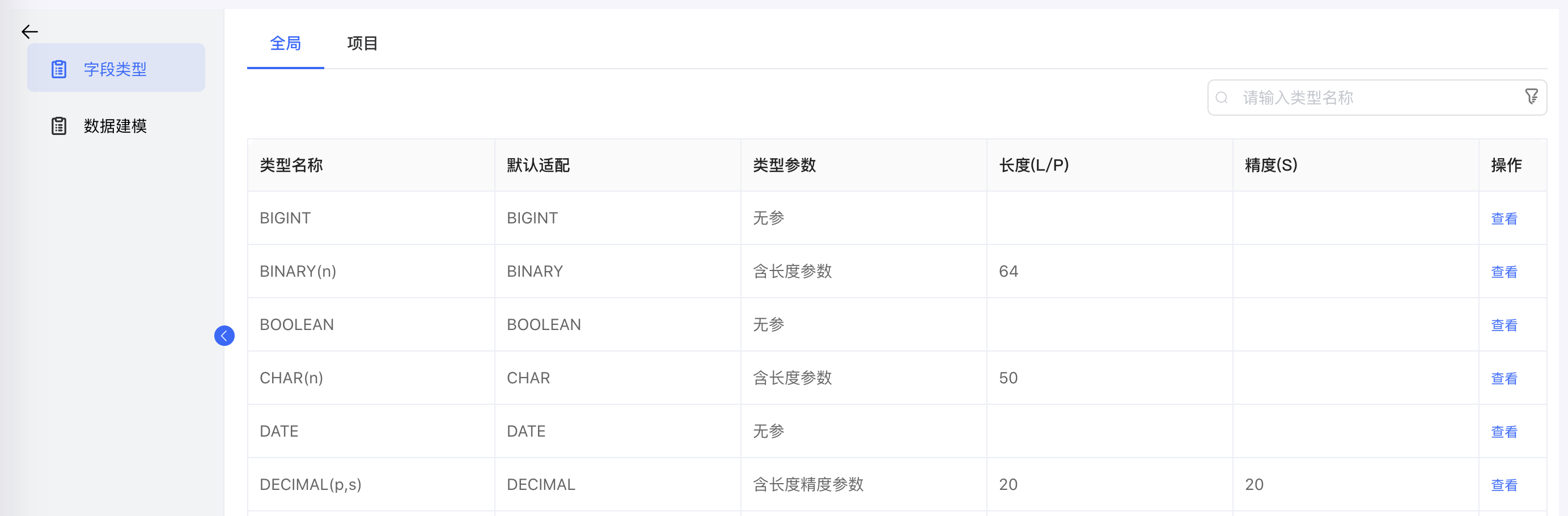Image resolution: width=1568 pixels, height=516 pixels.
Task: Click the 类型名称 column header
Action: [291, 165]
